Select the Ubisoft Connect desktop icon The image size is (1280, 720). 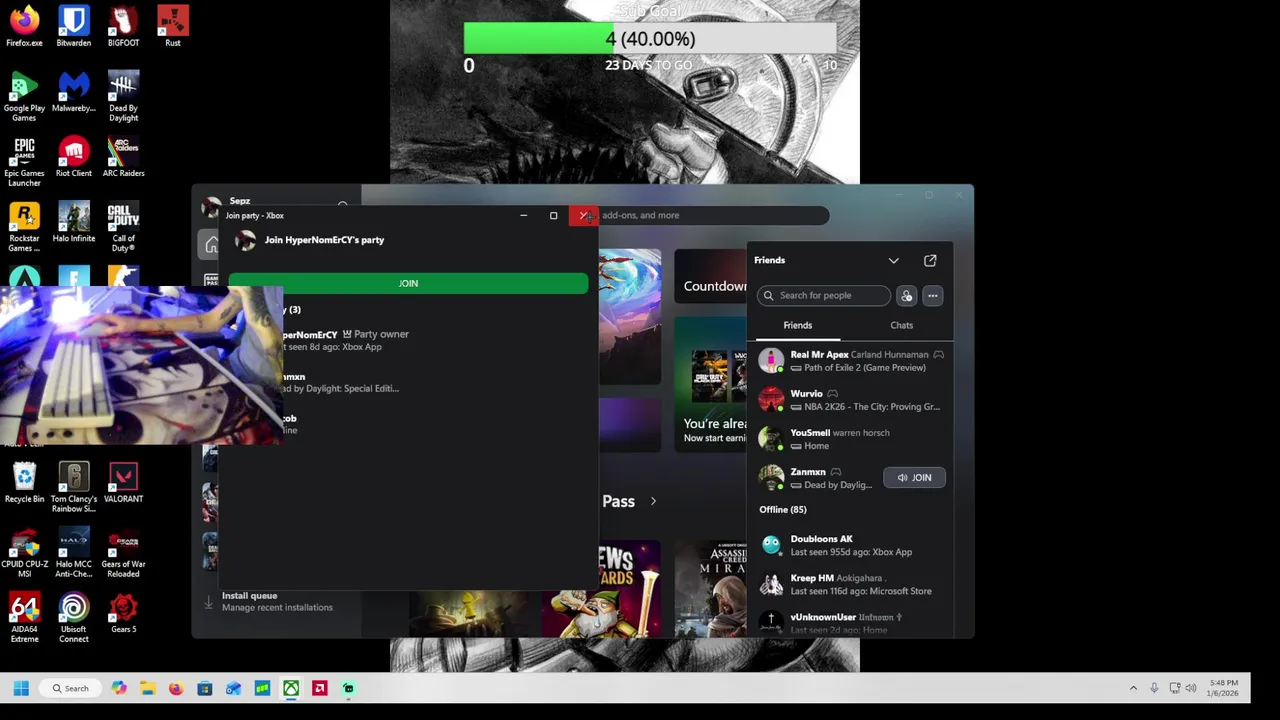click(x=73, y=618)
